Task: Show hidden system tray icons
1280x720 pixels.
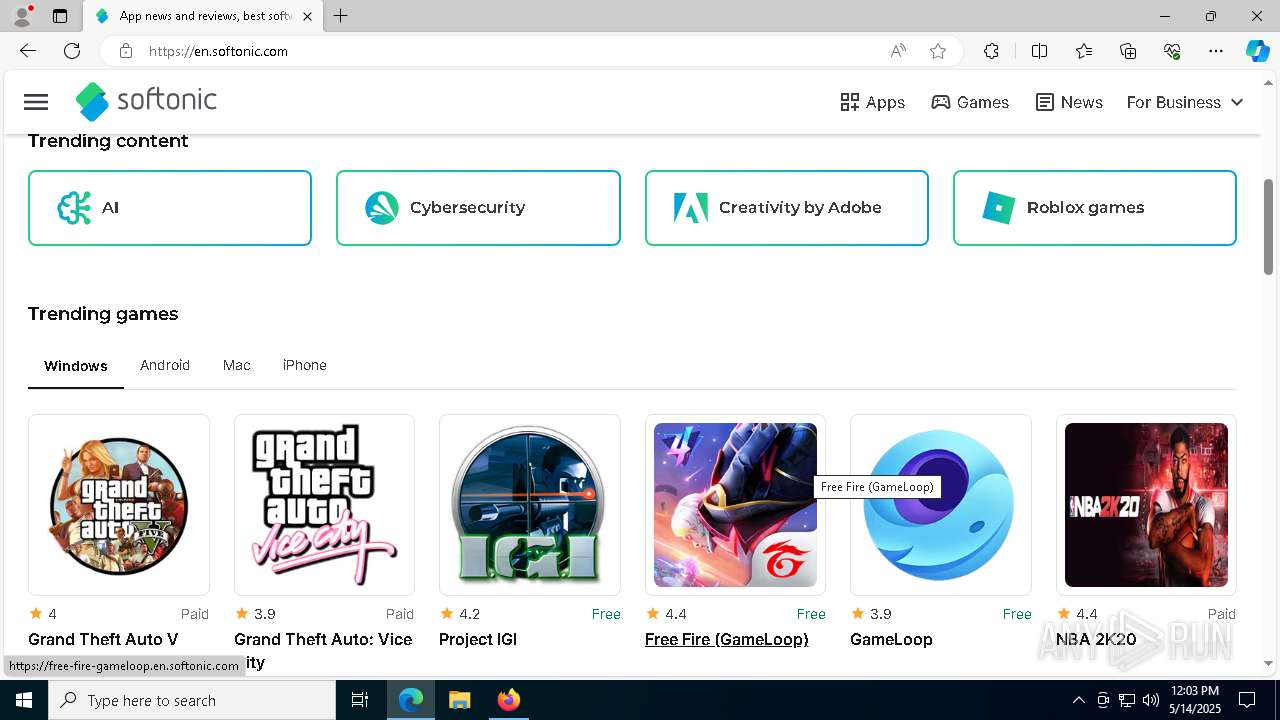Action: (x=1078, y=700)
